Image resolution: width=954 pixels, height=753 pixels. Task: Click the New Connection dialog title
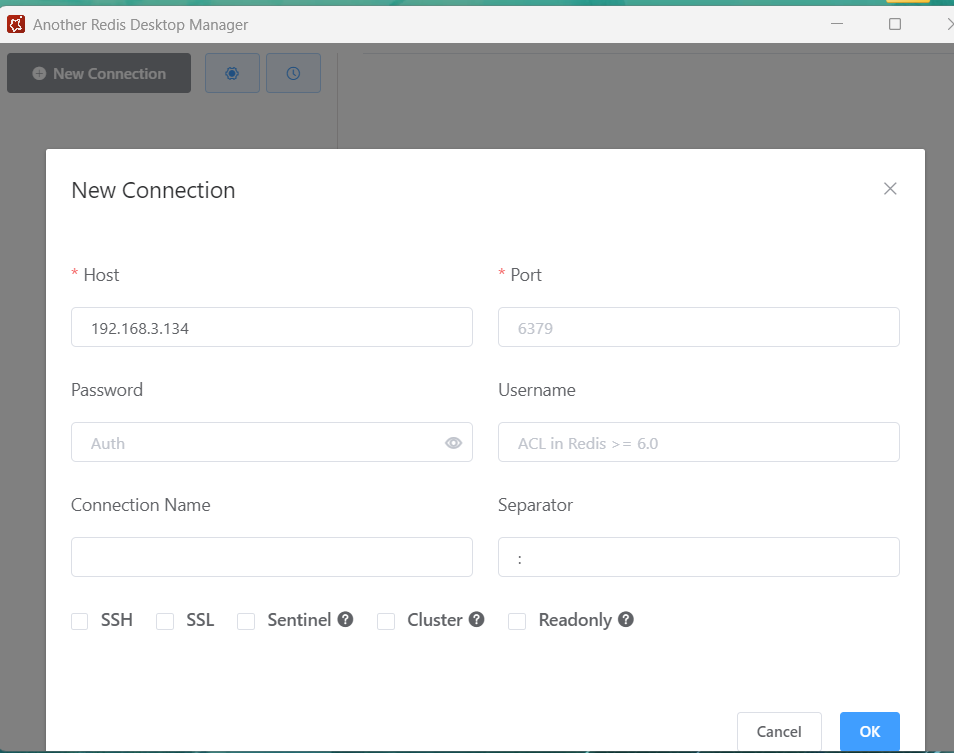[153, 190]
